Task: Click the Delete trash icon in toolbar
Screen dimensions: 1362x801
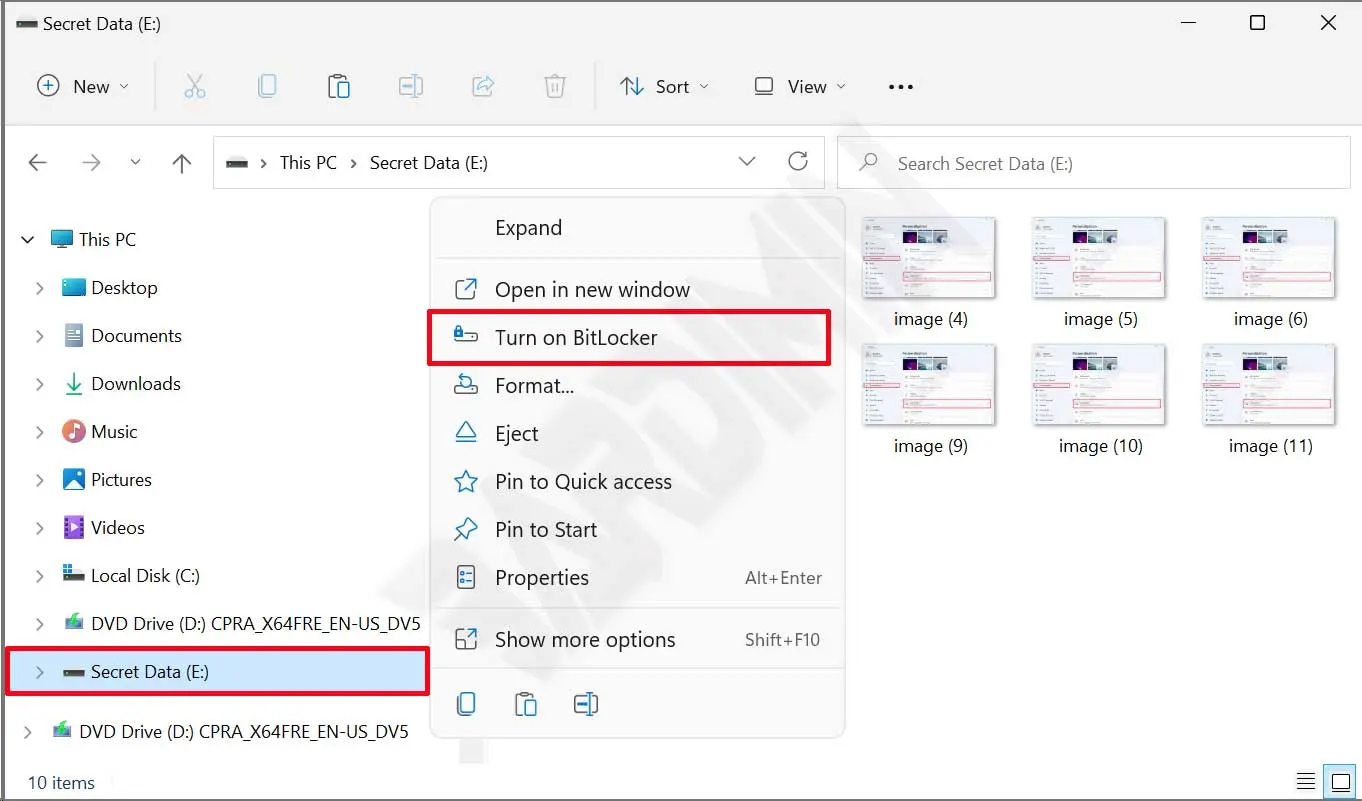Action: [x=555, y=87]
